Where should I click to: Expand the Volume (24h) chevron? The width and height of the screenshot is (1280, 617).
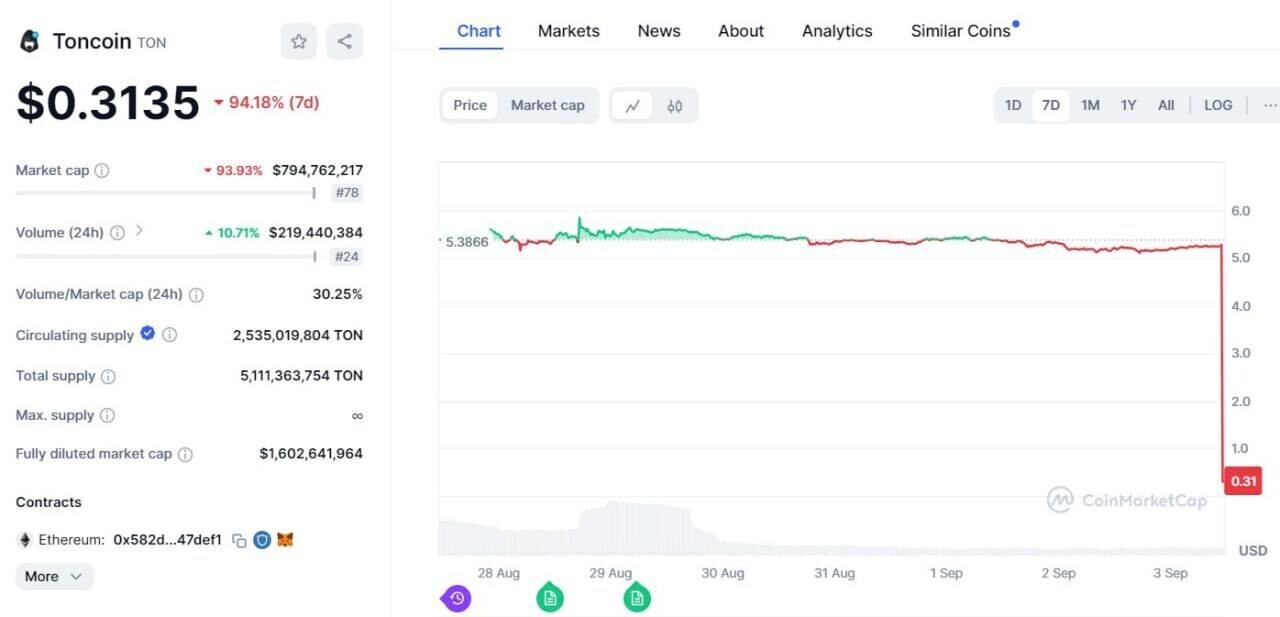139,231
